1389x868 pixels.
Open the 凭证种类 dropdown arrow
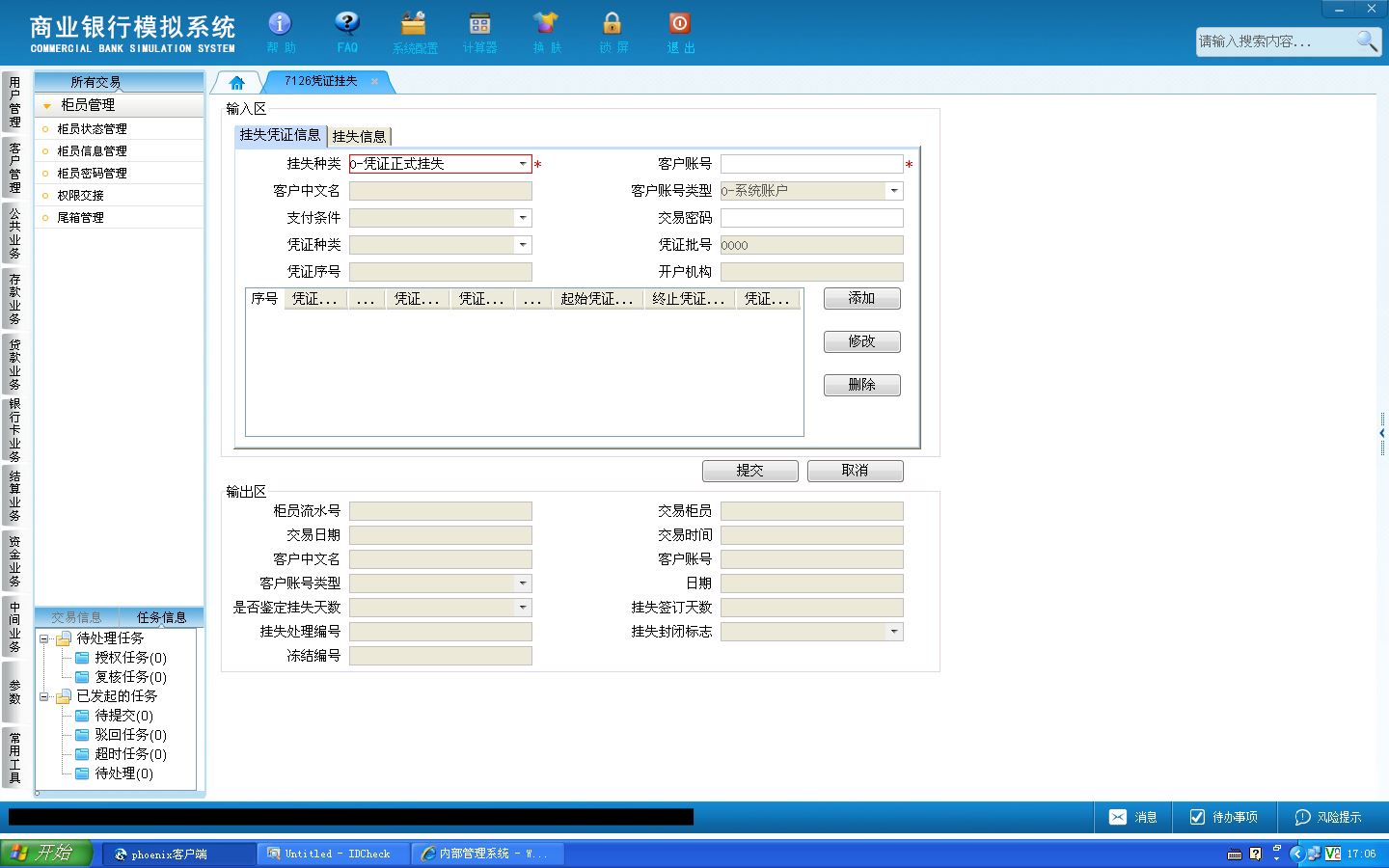pos(523,245)
